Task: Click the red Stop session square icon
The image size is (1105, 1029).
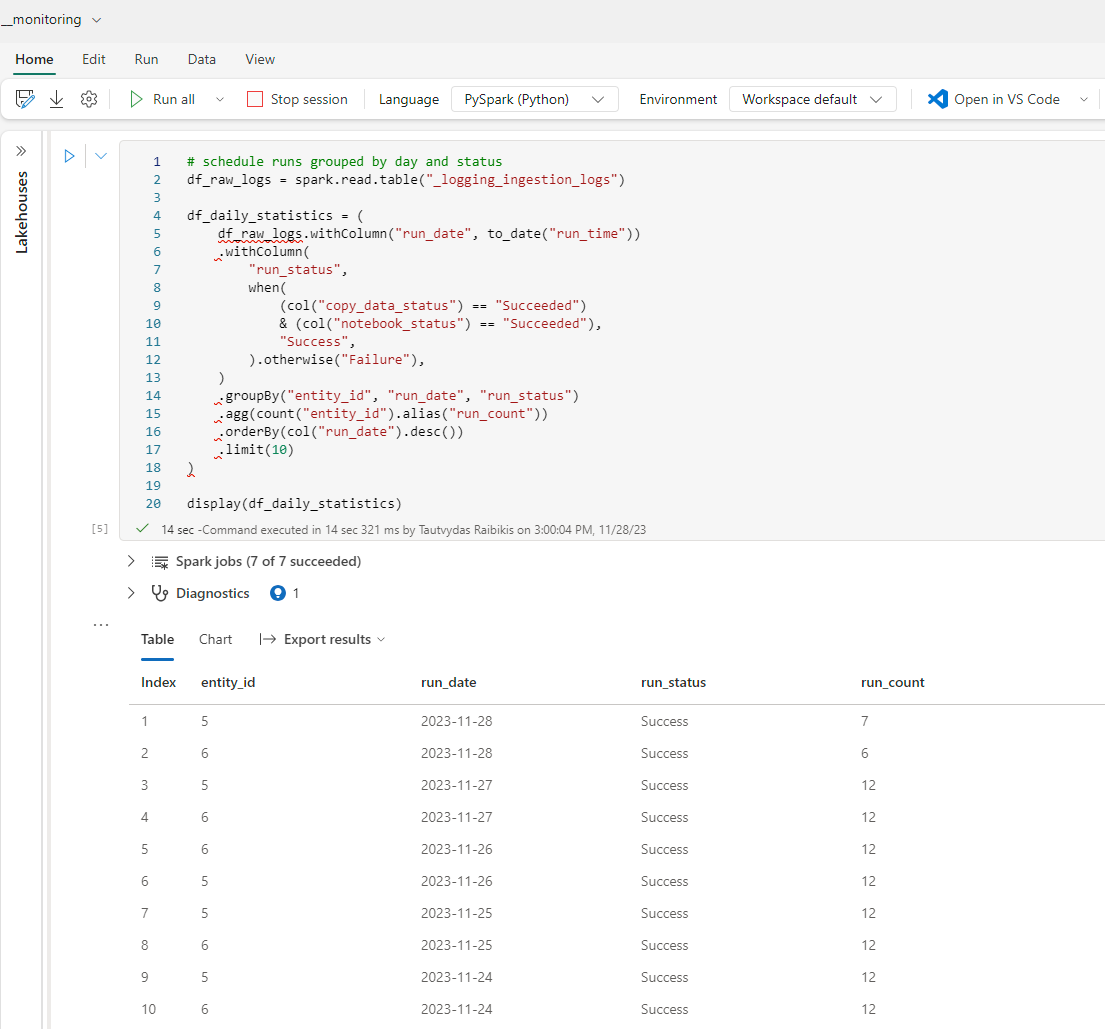Action: pos(255,99)
